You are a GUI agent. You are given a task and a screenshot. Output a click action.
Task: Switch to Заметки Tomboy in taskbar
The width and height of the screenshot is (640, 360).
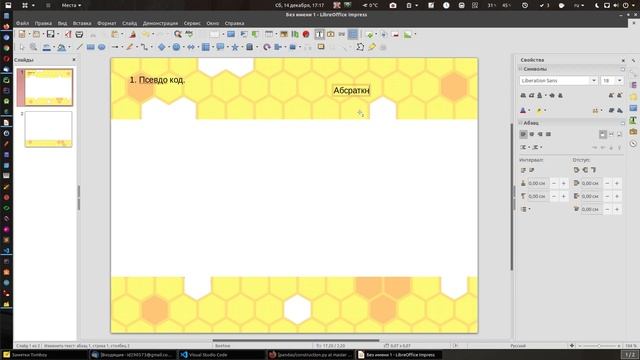[45, 355]
